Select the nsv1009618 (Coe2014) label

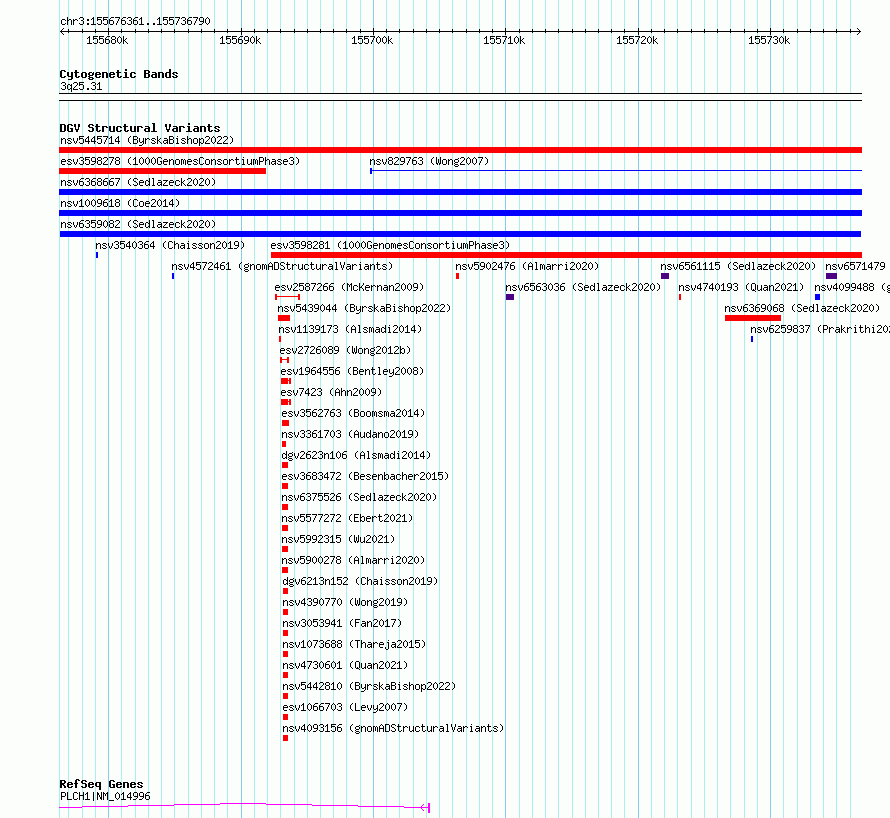[120, 203]
